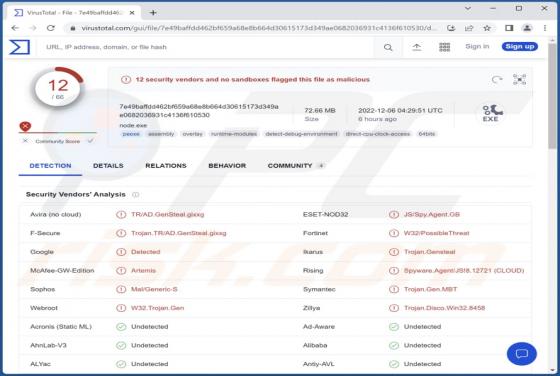Click the detect-debug-environment tag
Screen dimensions: 560x376
tap(301, 134)
